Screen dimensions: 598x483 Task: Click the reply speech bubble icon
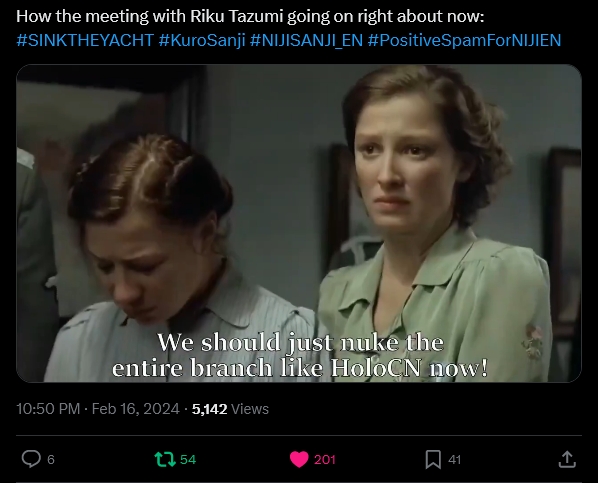(31, 459)
